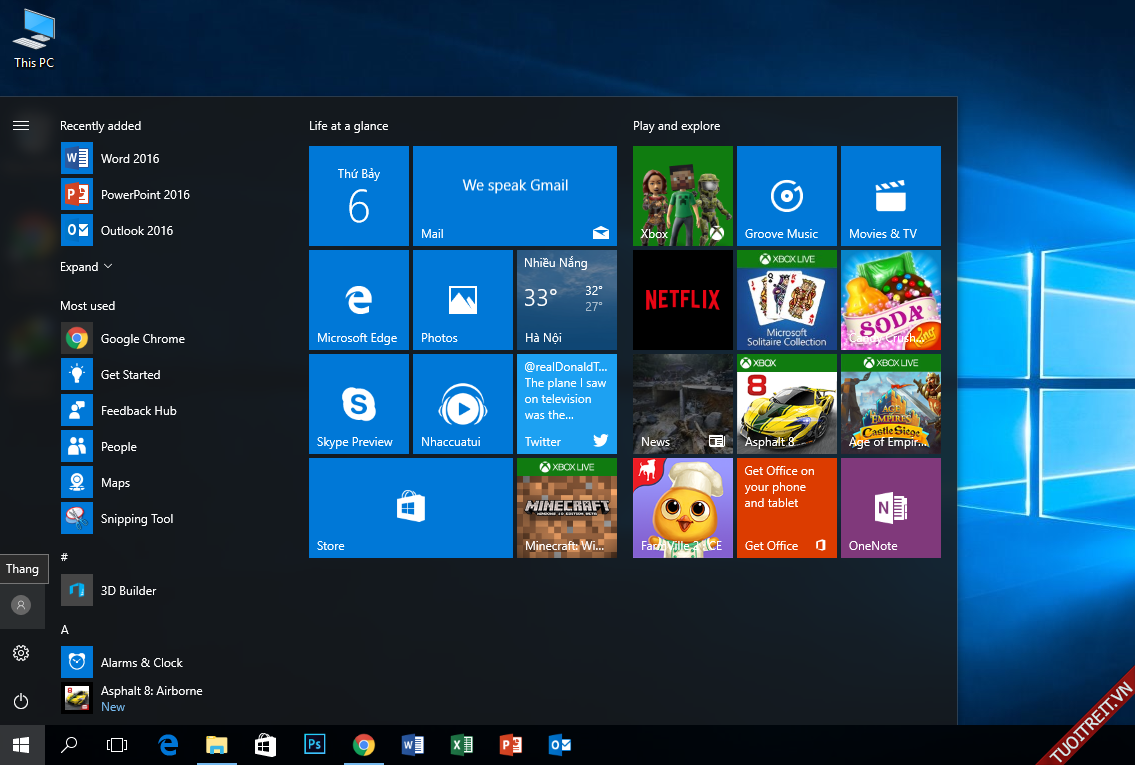Open the user account icon for Thang
Image resolution: width=1135 pixels, height=765 pixels.
(x=21, y=605)
